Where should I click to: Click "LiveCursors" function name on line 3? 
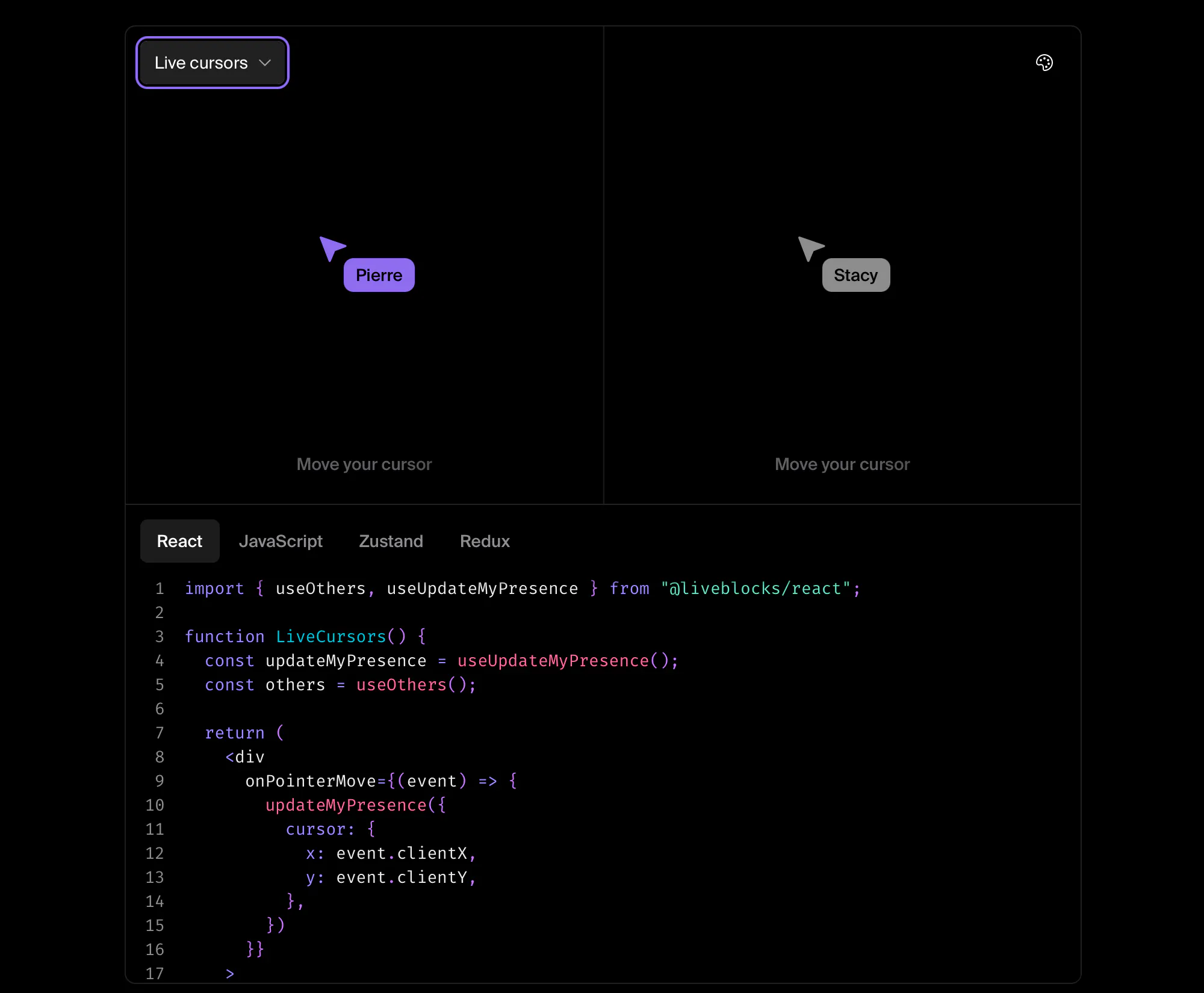330,637
